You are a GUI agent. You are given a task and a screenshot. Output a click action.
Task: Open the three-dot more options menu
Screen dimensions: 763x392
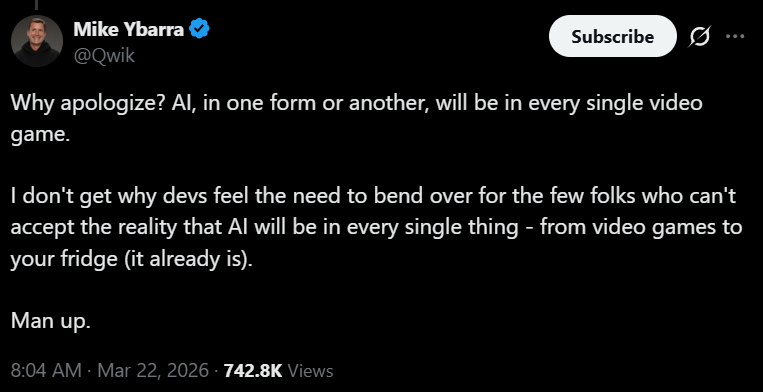(735, 36)
